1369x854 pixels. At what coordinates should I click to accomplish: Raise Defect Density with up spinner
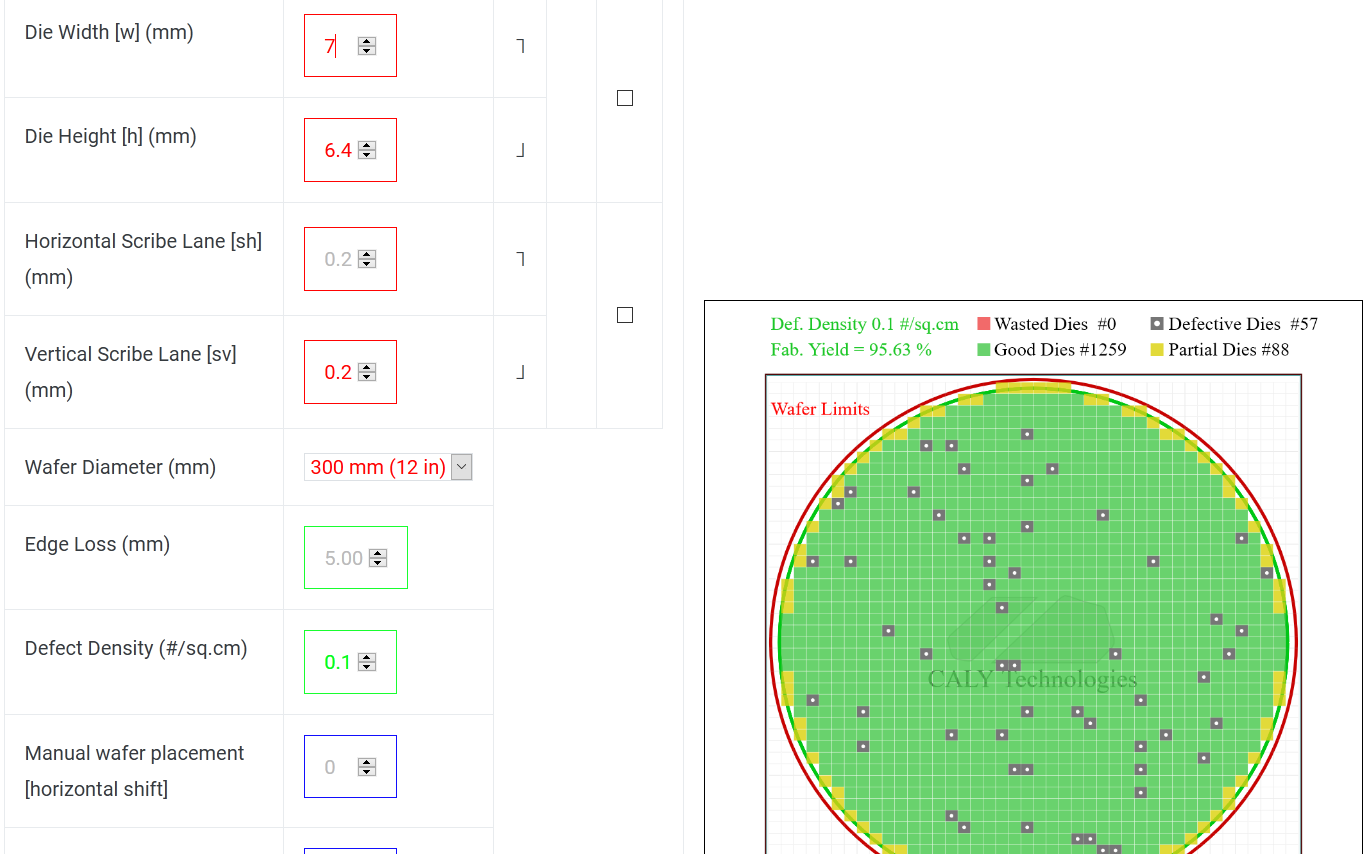click(x=367, y=658)
